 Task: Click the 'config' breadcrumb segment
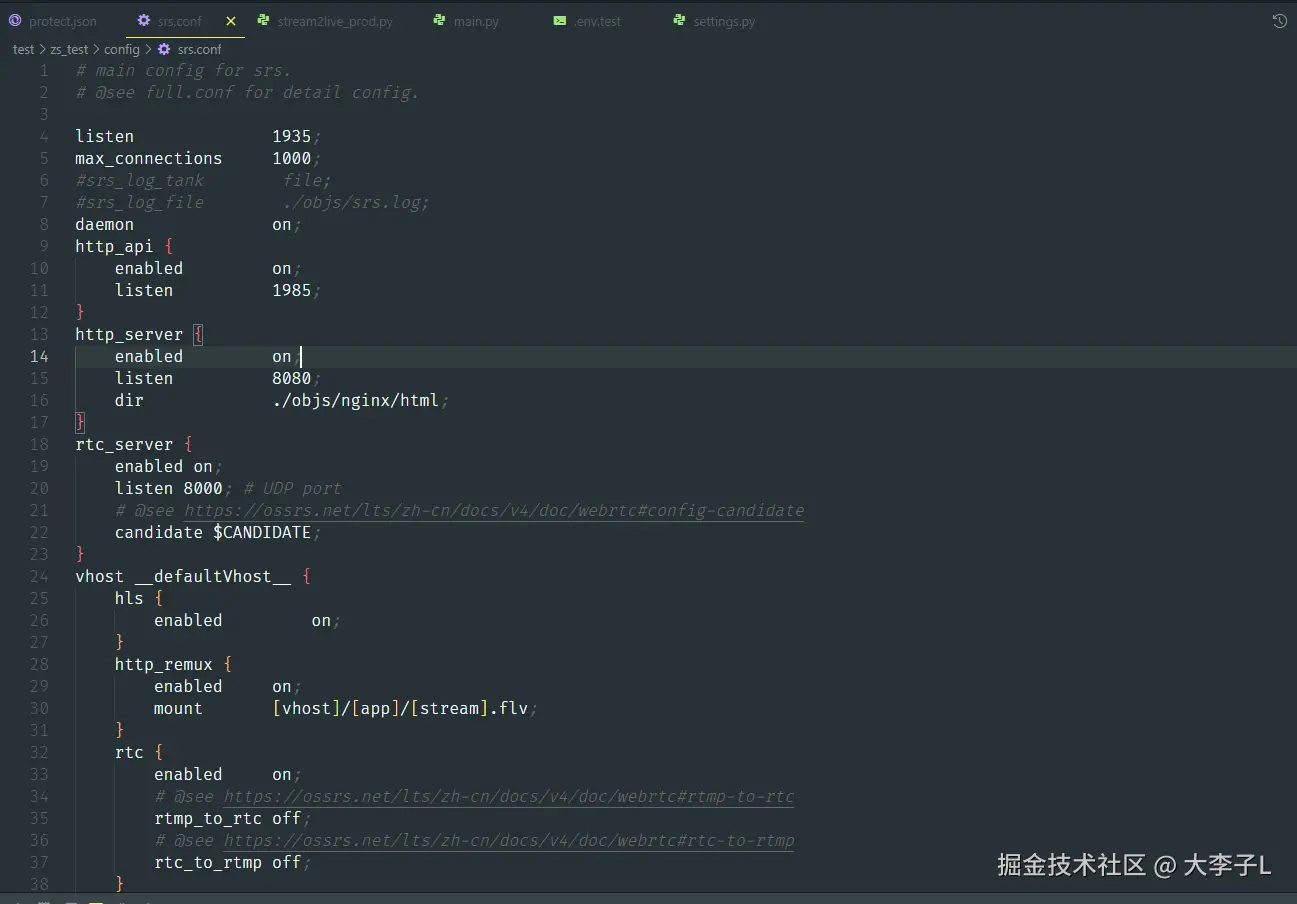click(x=122, y=49)
